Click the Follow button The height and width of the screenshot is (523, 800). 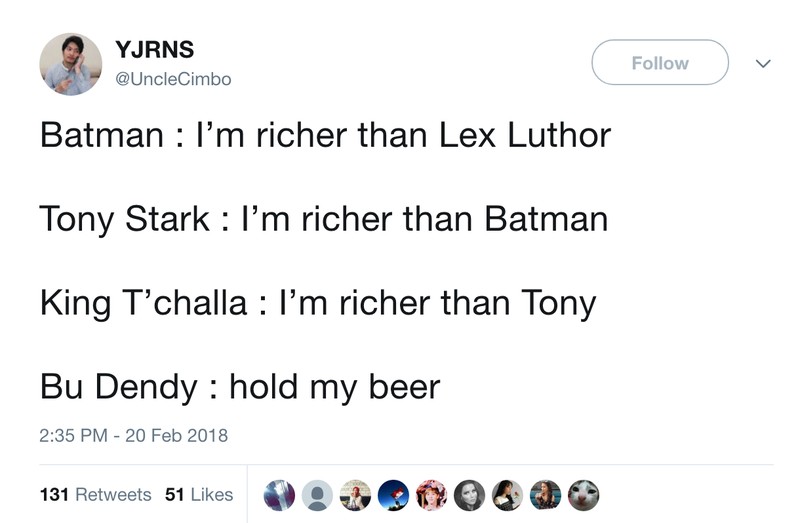(x=660, y=63)
